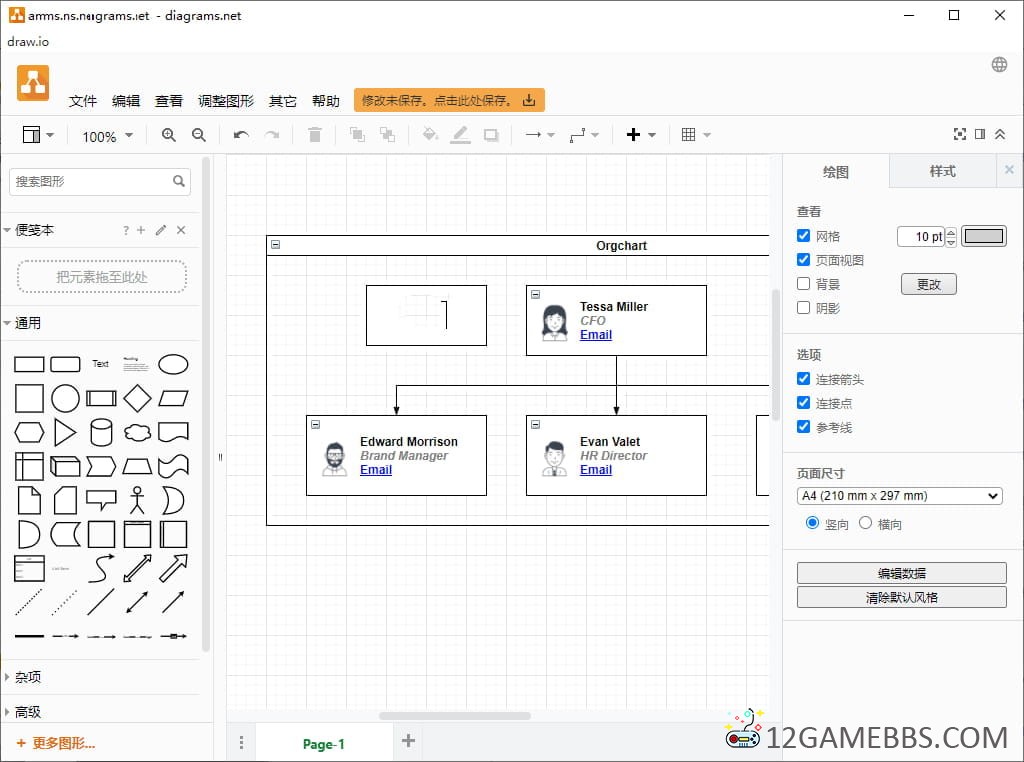Switch to the 样式 tab
Viewport: 1024px width, 762px height.
[x=942, y=171]
